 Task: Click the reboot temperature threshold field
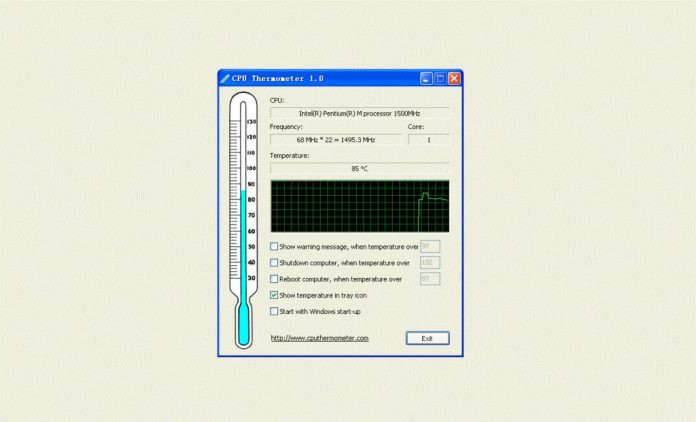(430, 279)
